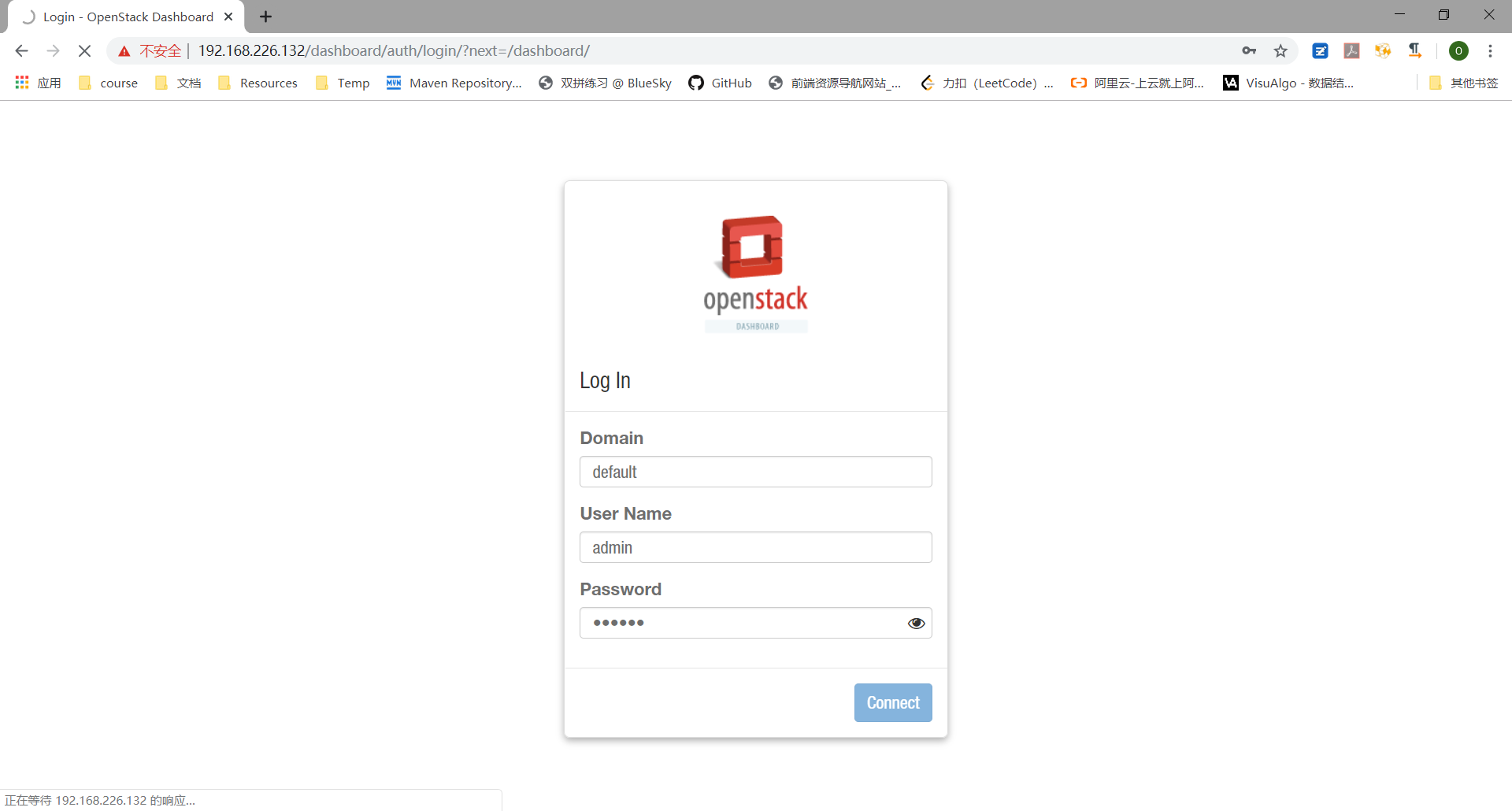Open the blue Z extension
The image size is (1512, 811).
click(1320, 51)
